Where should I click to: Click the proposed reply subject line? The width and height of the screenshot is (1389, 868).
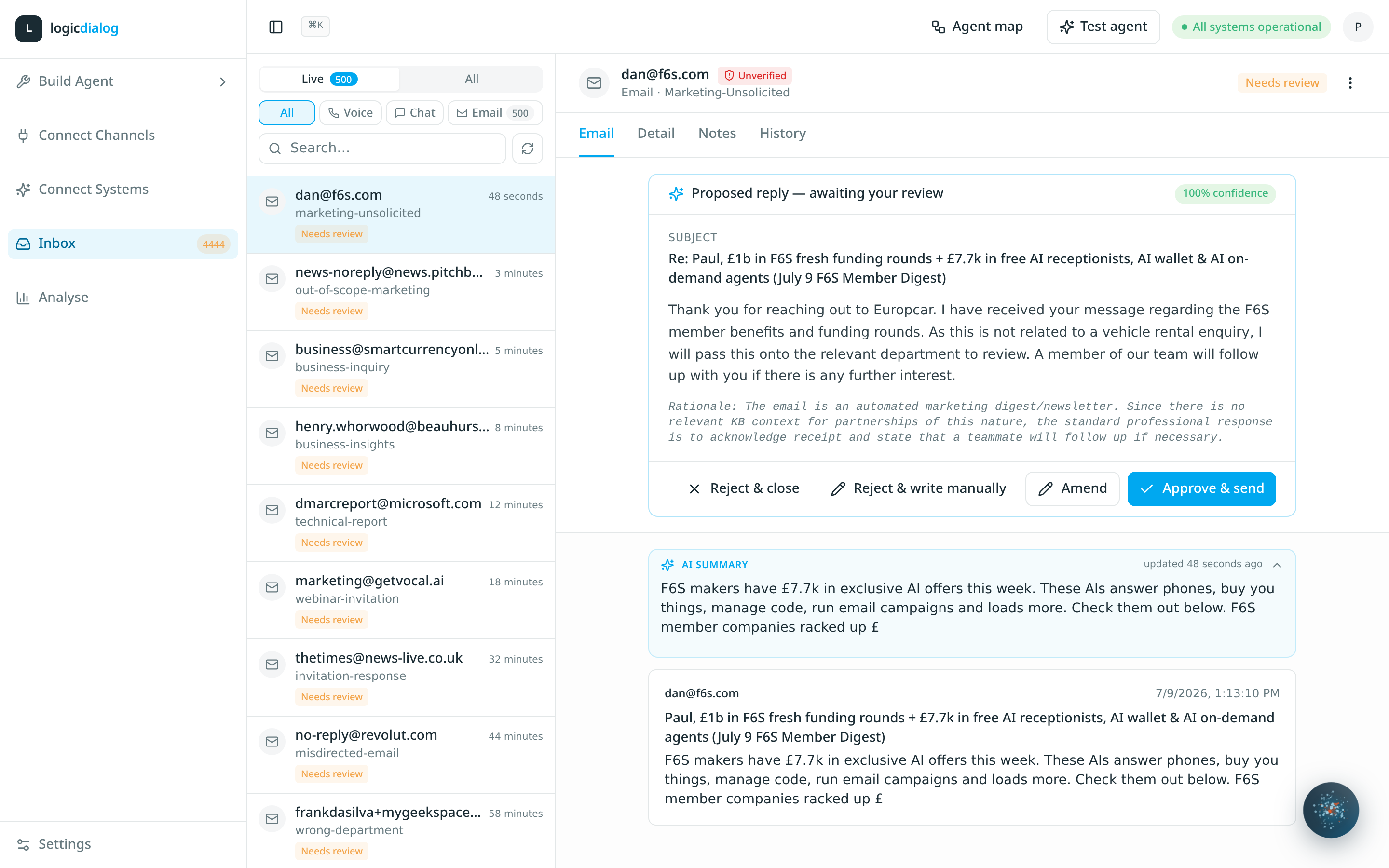point(958,268)
